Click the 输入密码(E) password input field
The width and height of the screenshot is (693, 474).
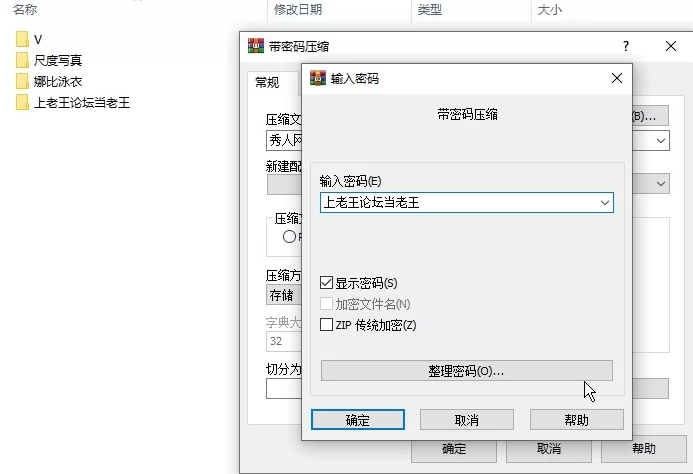point(467,203)
